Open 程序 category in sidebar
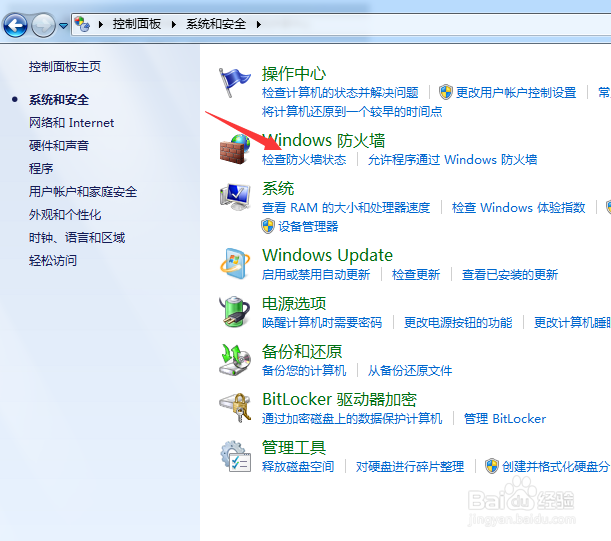The width and height of the screenshot is (611, 541). [x=41, y=169]
